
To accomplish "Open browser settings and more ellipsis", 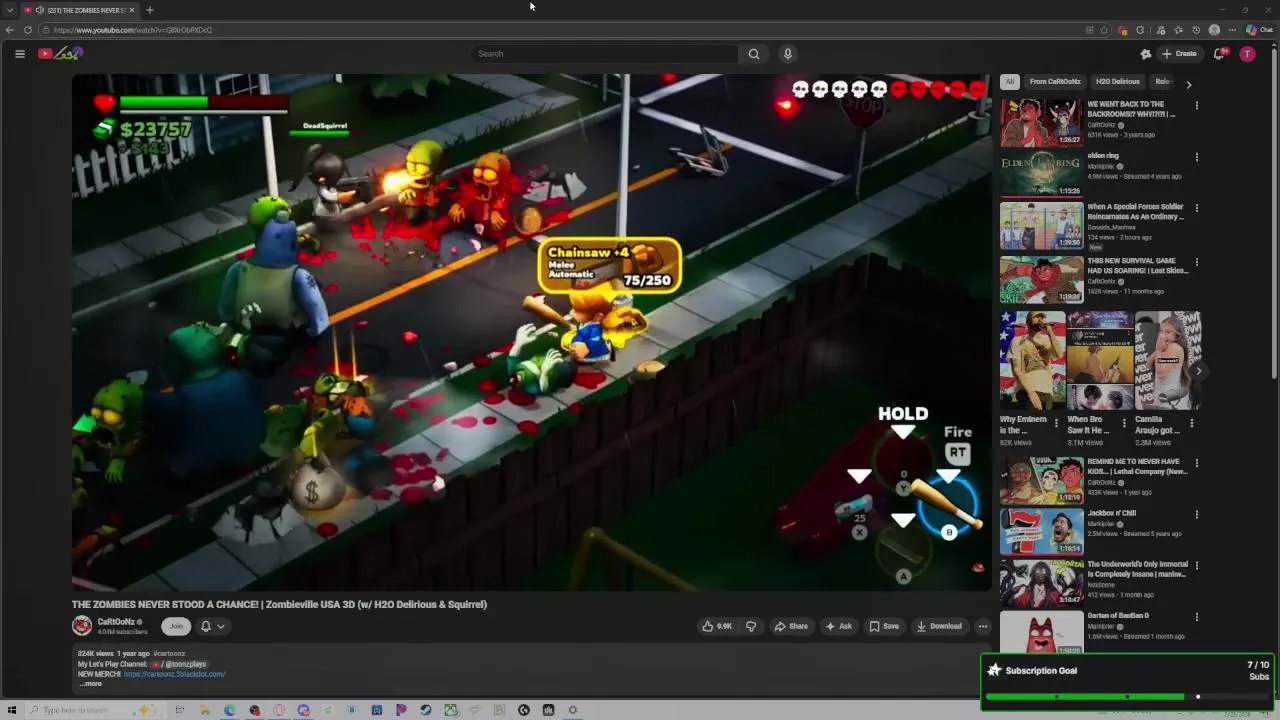I will click(1232, 30).
